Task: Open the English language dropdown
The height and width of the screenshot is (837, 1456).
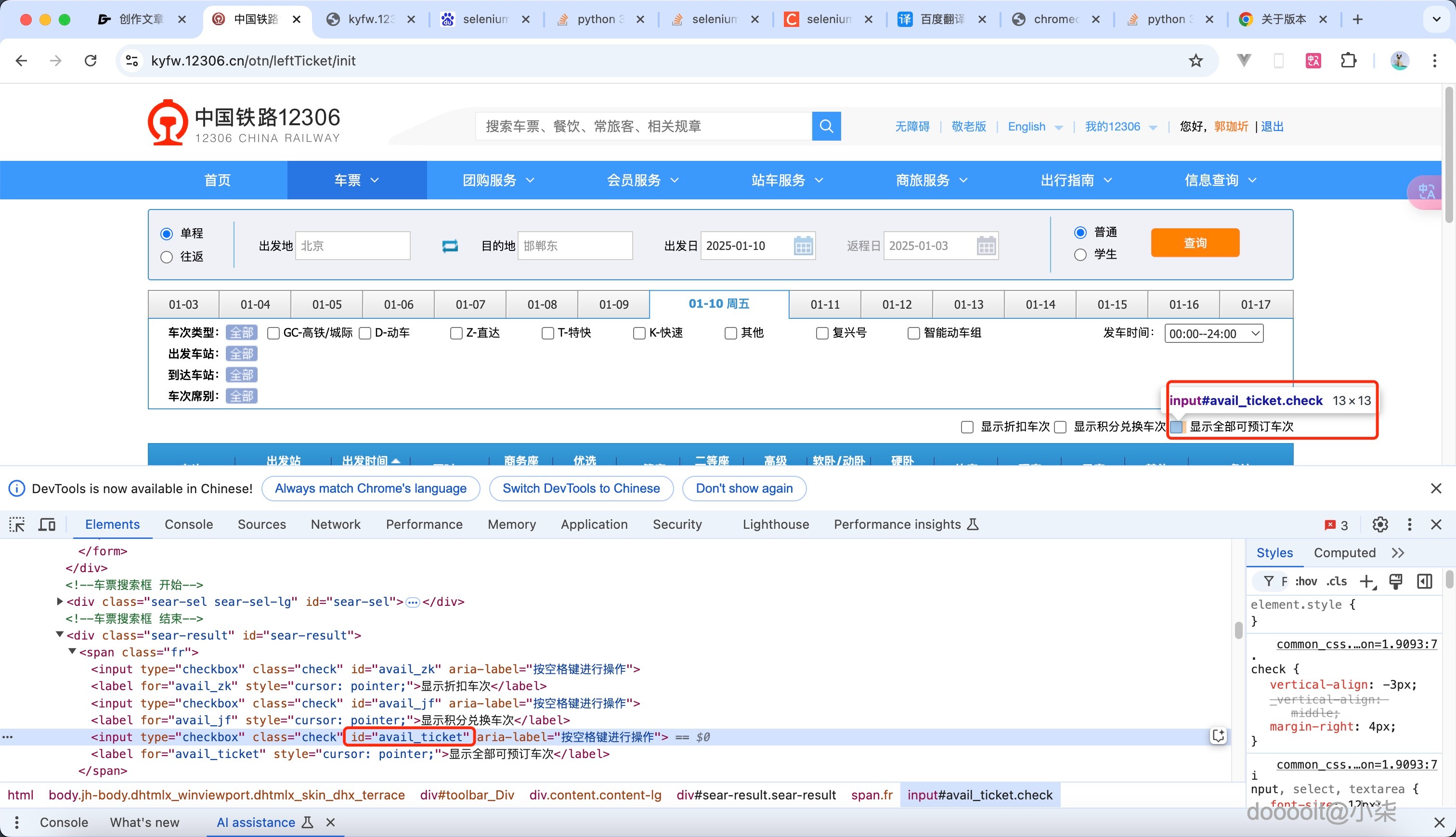Action: pos(1034,127)
